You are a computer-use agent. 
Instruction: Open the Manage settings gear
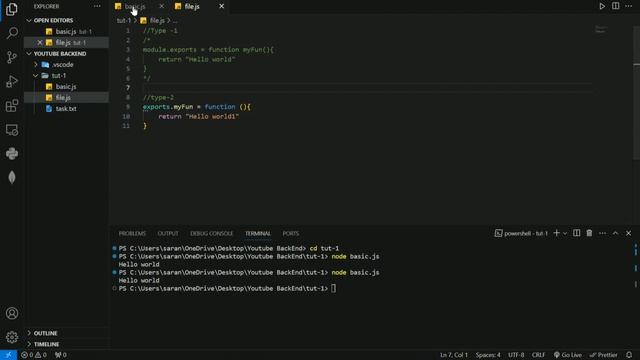tap(12, 337)
